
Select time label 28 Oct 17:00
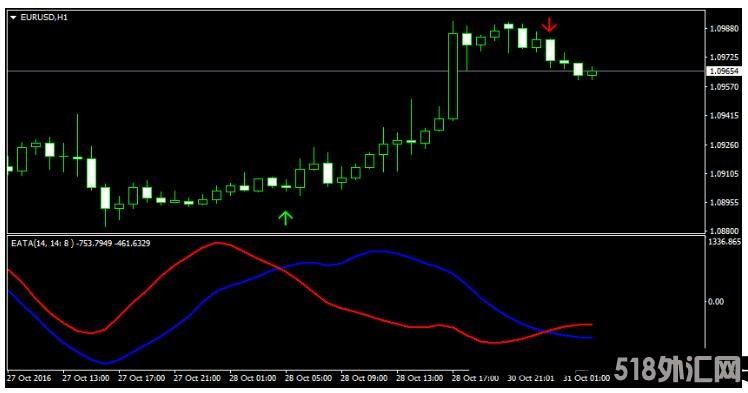tap(475, 378)
